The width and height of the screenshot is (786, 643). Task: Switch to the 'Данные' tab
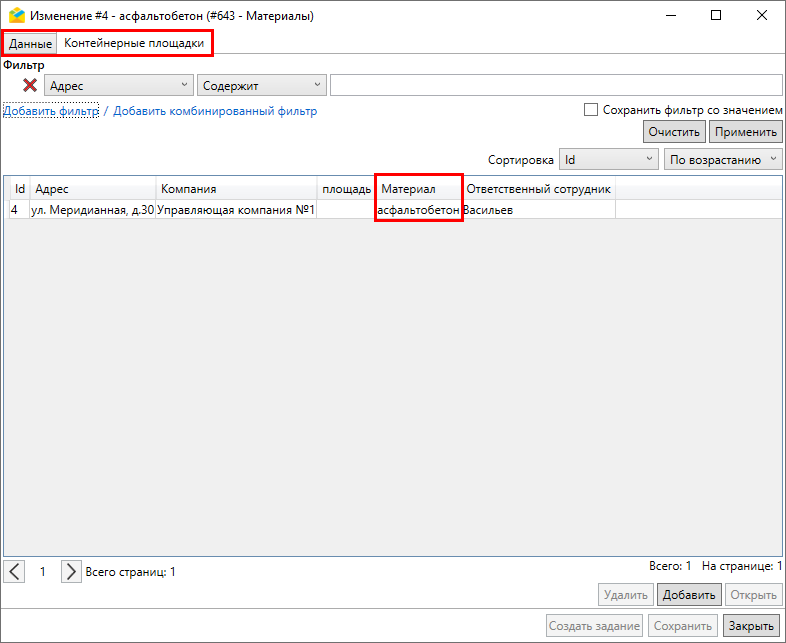click(30, 44)
